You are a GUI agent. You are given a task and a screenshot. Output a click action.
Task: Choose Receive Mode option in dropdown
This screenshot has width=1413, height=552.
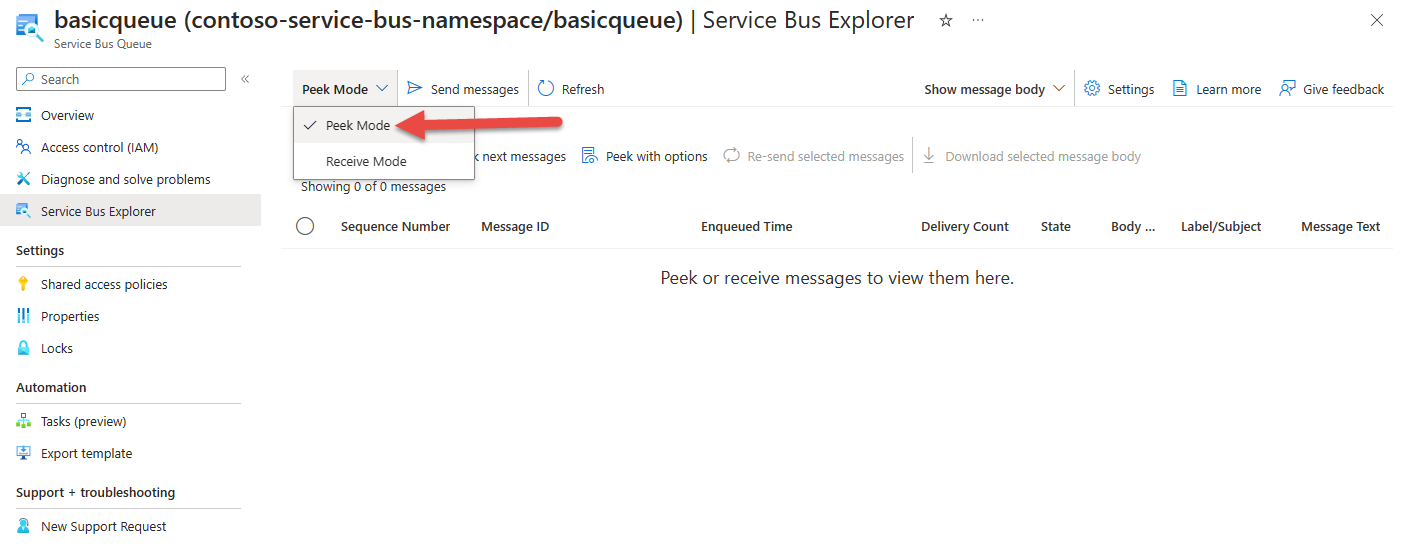click(384, 161)
